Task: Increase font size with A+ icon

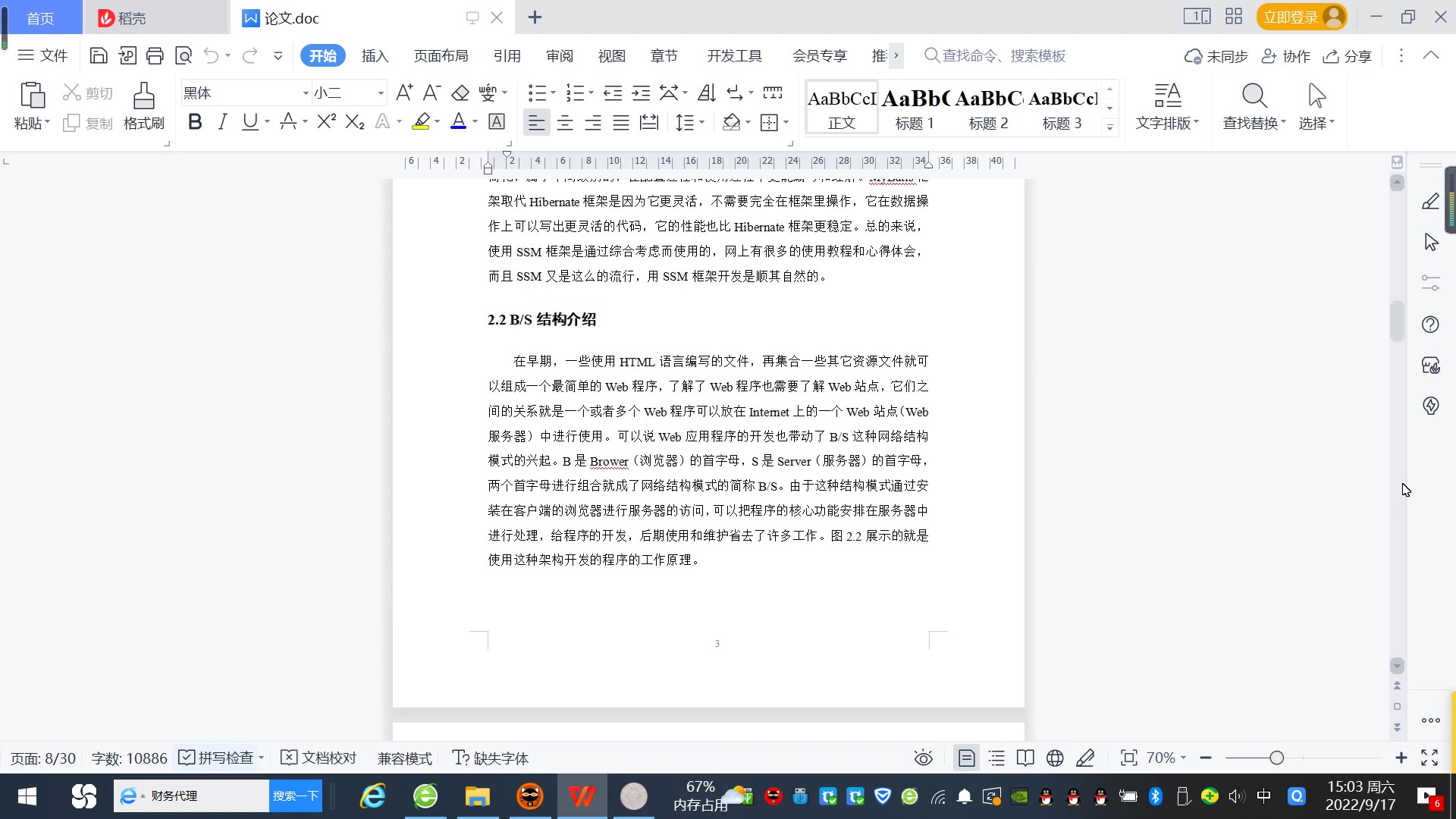Action: (x=404, y=93)
